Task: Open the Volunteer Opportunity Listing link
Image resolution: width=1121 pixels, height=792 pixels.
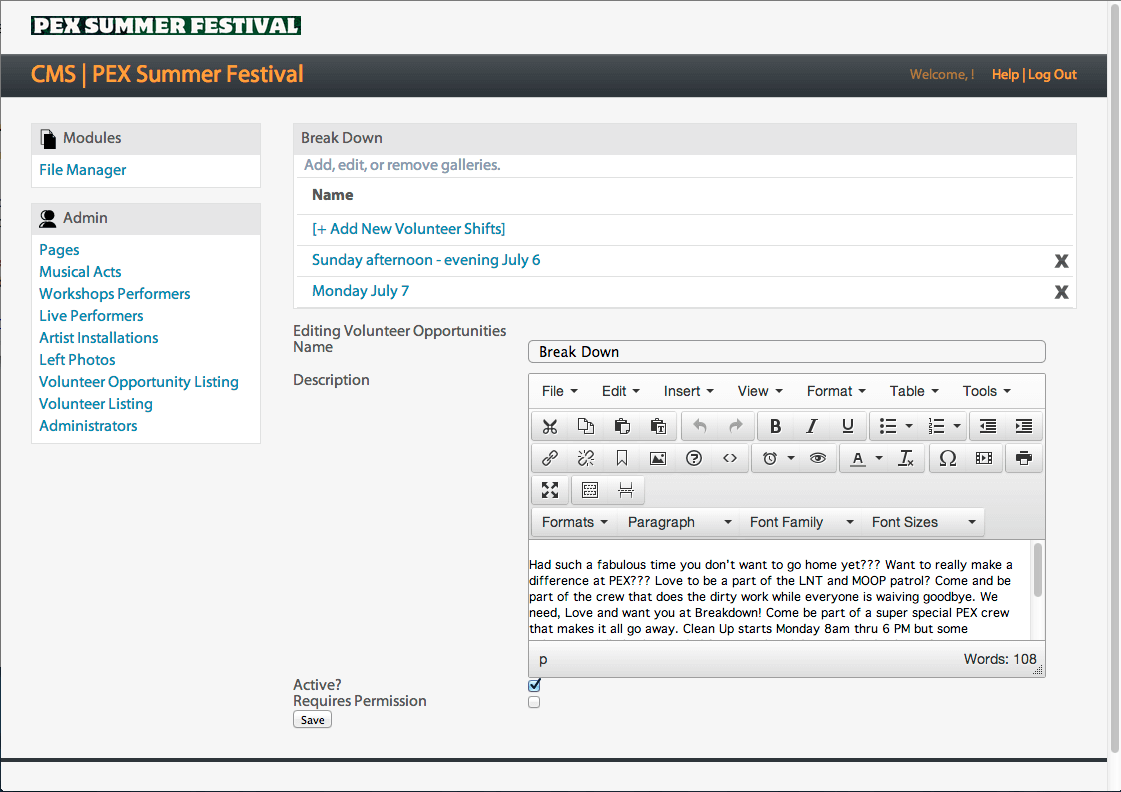Action: [139, 382]
